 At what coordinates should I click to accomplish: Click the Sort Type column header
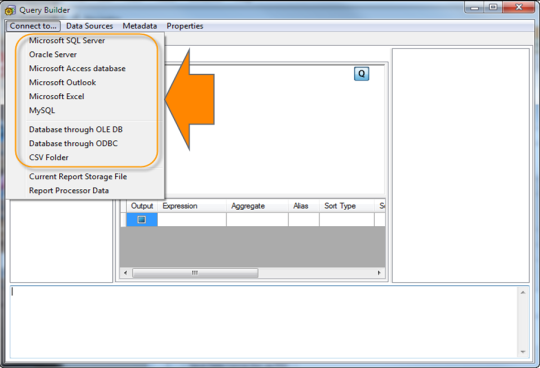[347, 206]
